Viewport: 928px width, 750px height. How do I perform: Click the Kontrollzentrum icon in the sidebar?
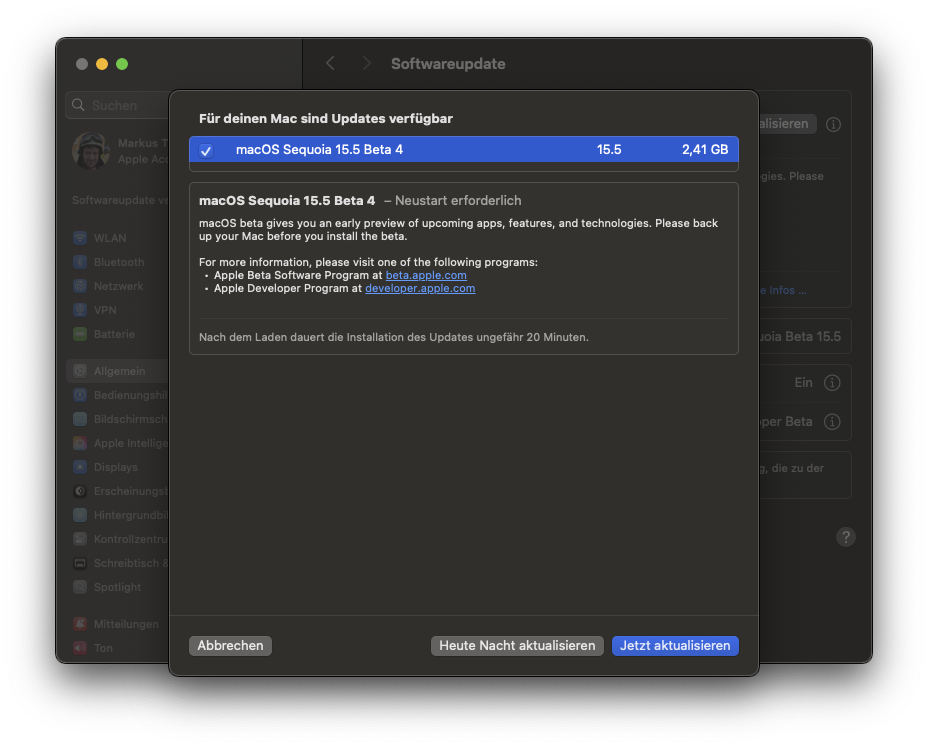[x=80, y=539]
